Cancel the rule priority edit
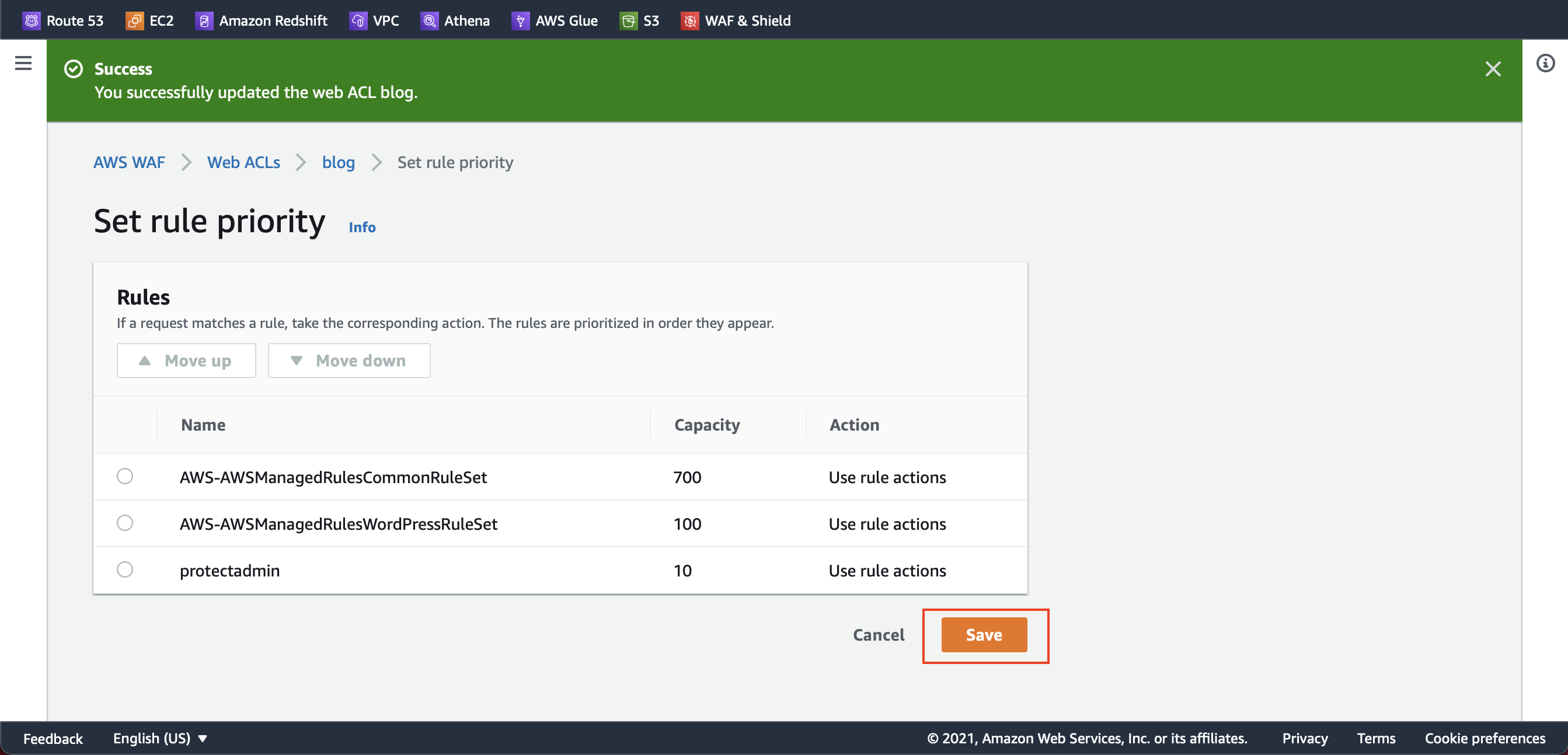 [879, 635]
